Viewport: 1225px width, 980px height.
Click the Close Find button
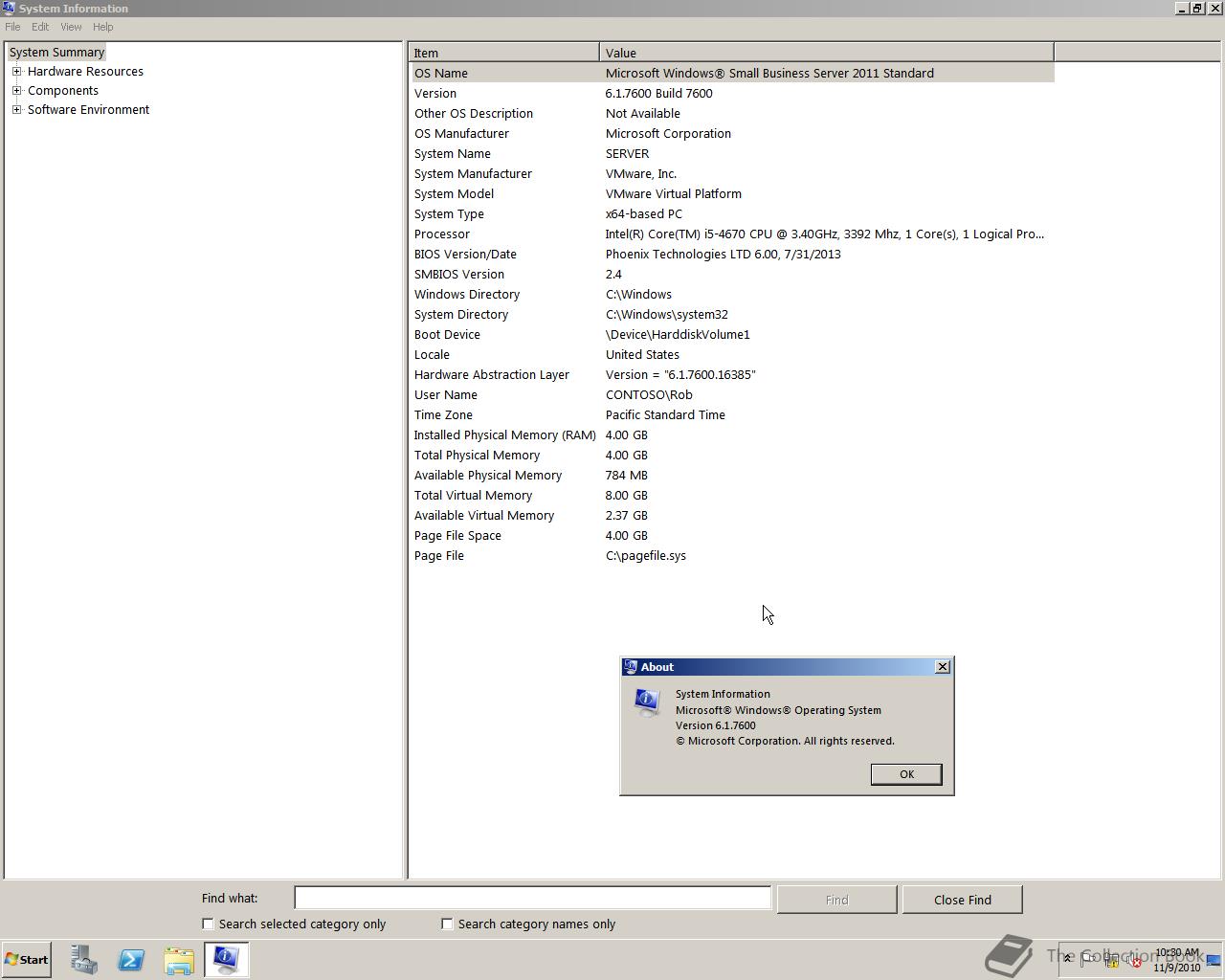coord(962,900)
